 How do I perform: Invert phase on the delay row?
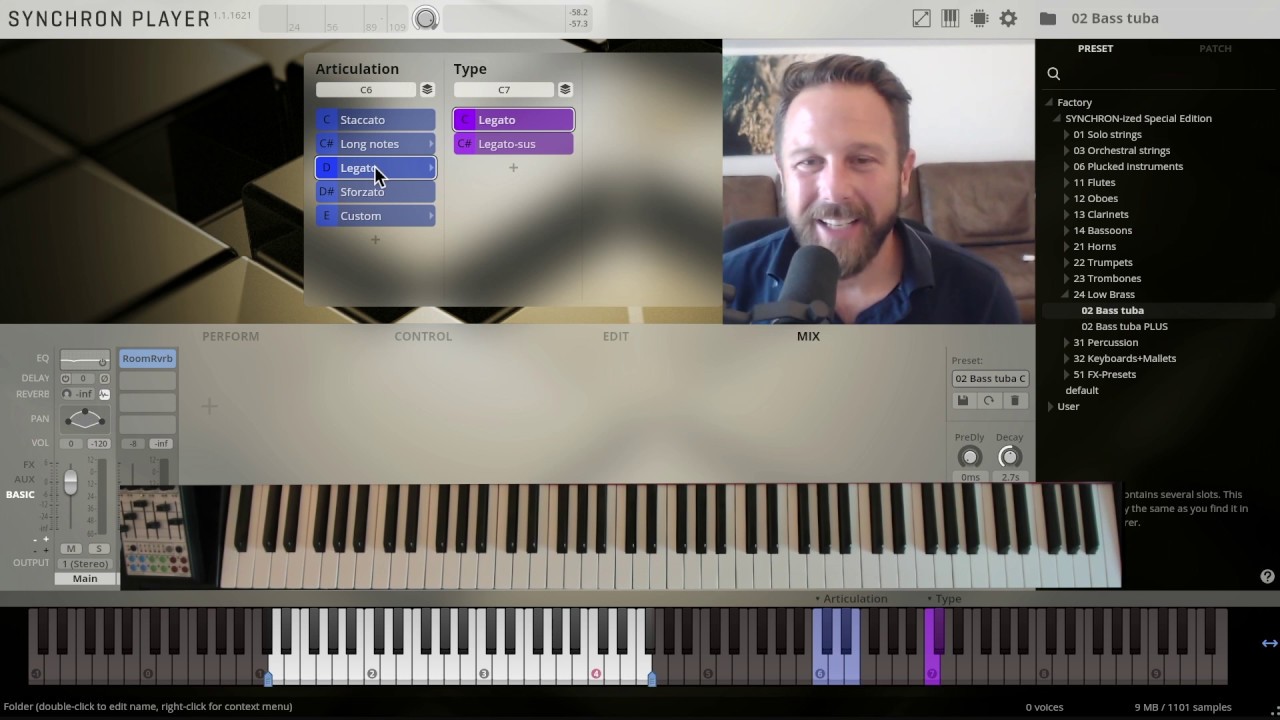(x=104, y=379)
